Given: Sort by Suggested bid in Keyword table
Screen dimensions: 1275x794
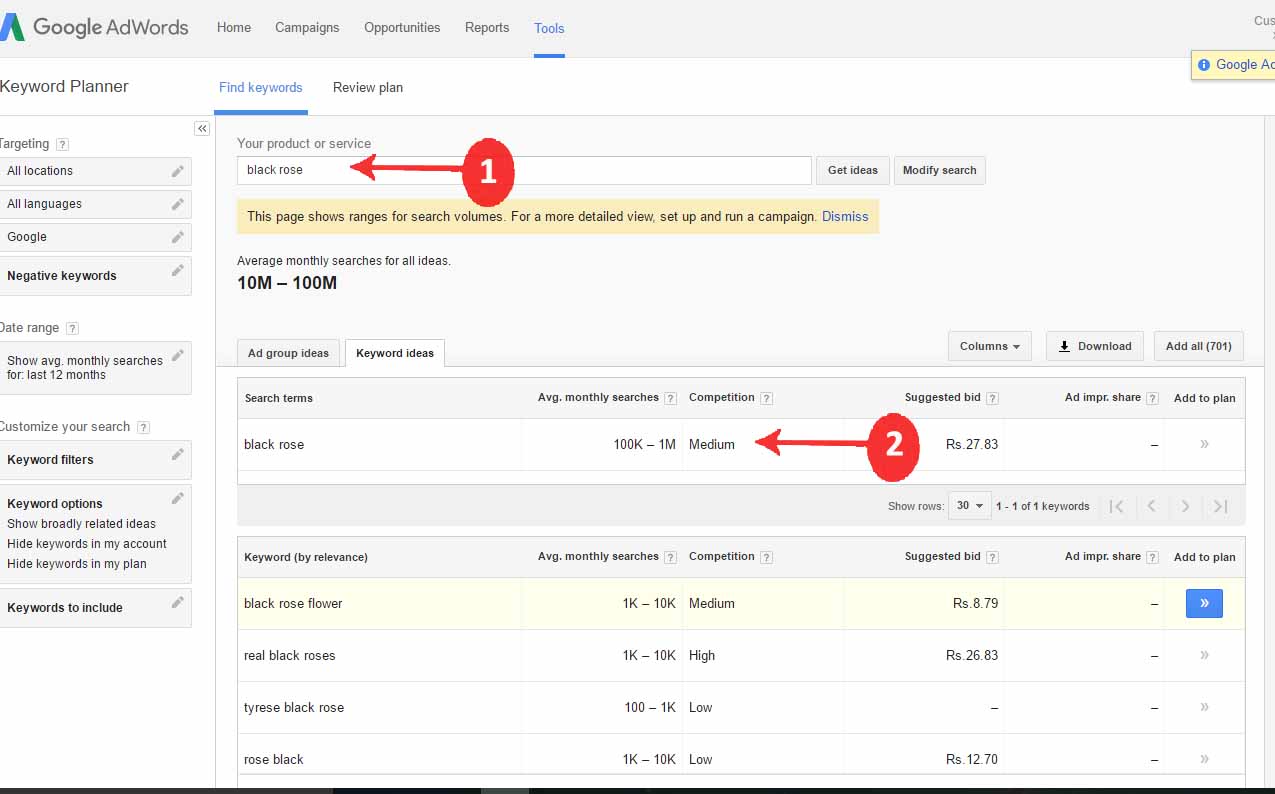Looking at the screenshot, I should [x=942, y=557].
